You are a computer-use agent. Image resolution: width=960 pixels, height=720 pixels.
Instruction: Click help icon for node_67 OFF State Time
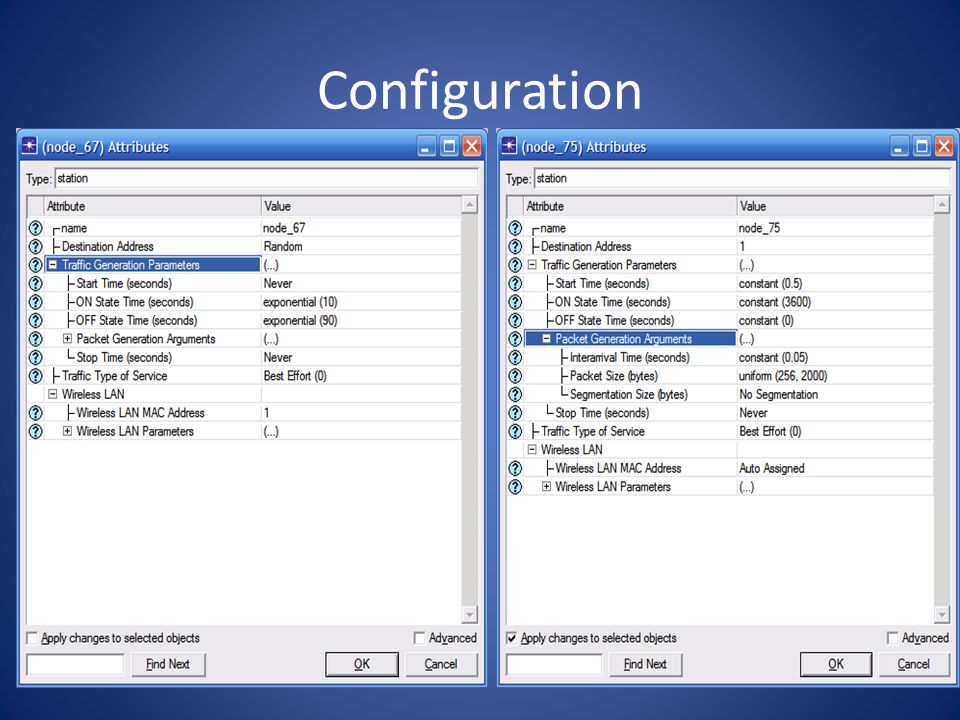36,320
